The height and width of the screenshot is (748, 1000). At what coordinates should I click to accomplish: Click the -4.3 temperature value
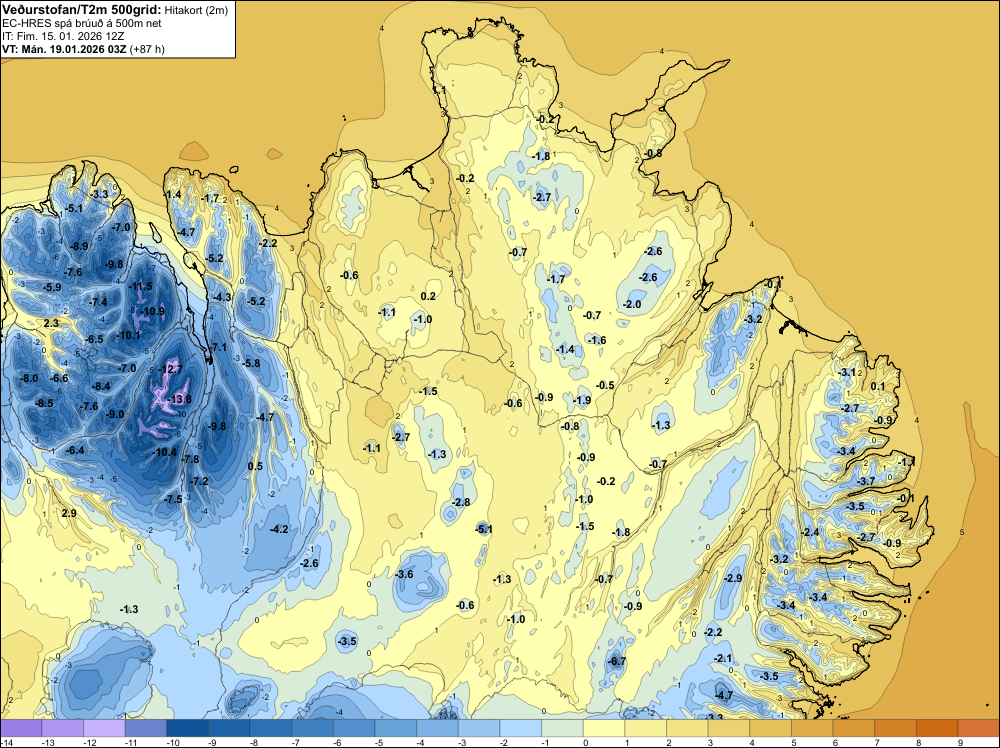coord(222,297)
